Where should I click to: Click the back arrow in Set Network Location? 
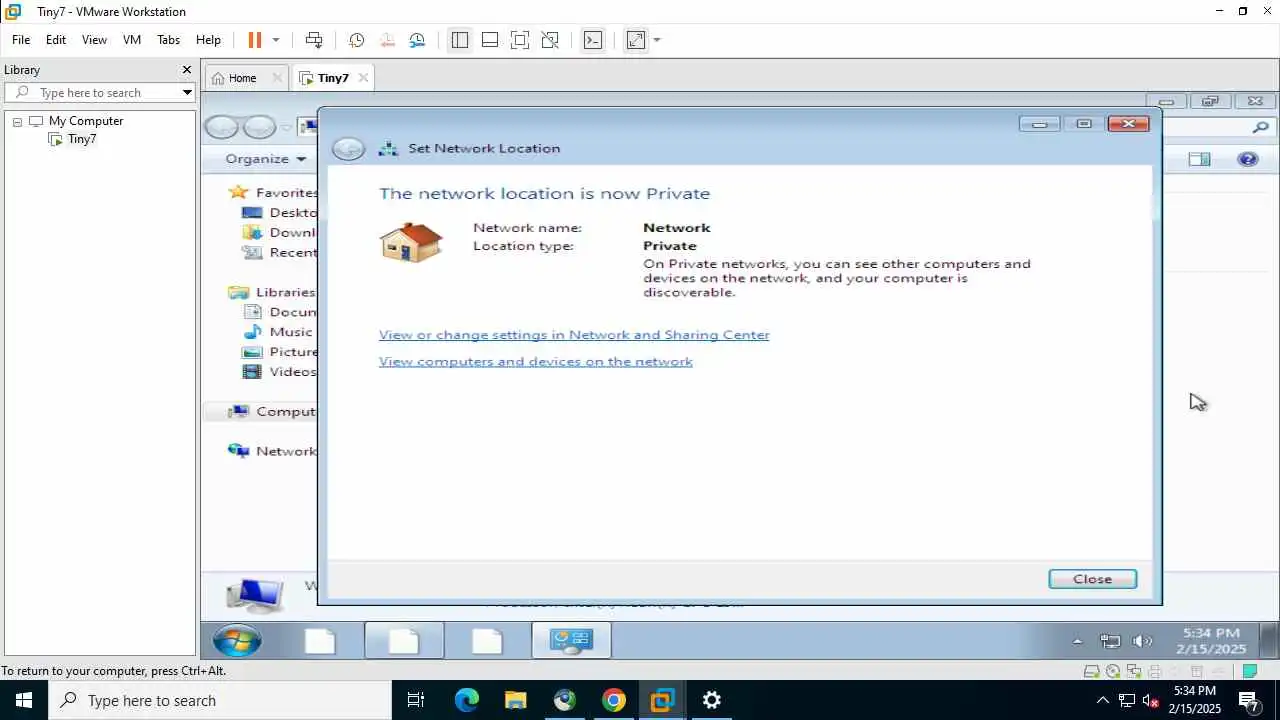point(348,148)
